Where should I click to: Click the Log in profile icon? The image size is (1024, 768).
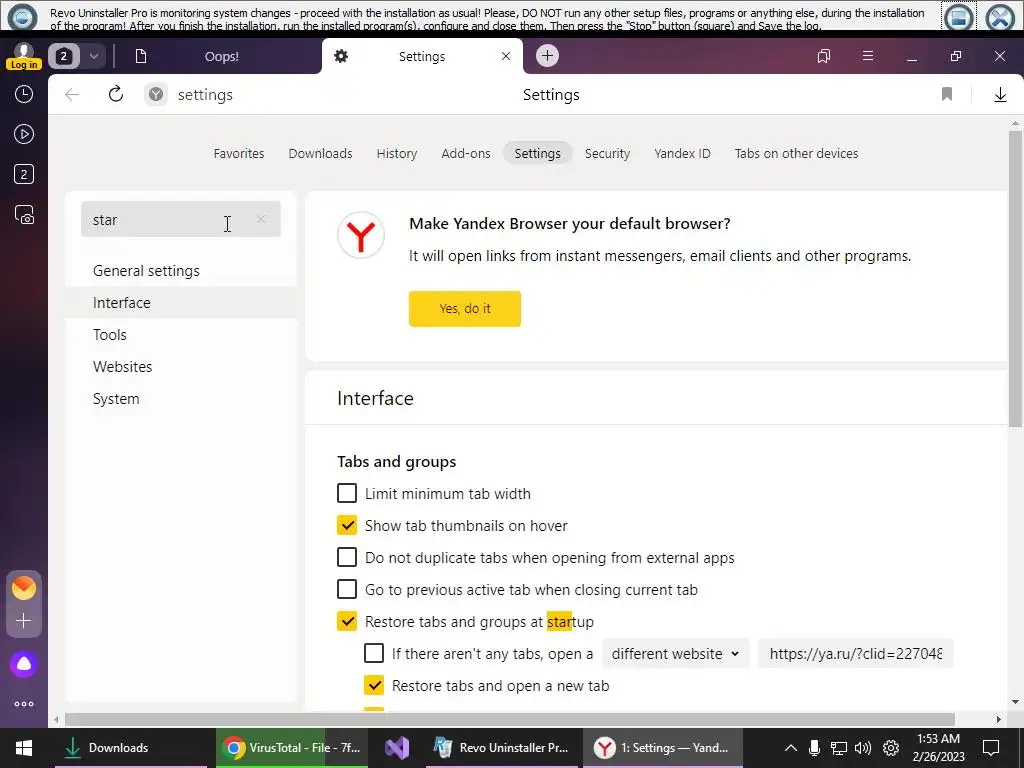(24, 56)
